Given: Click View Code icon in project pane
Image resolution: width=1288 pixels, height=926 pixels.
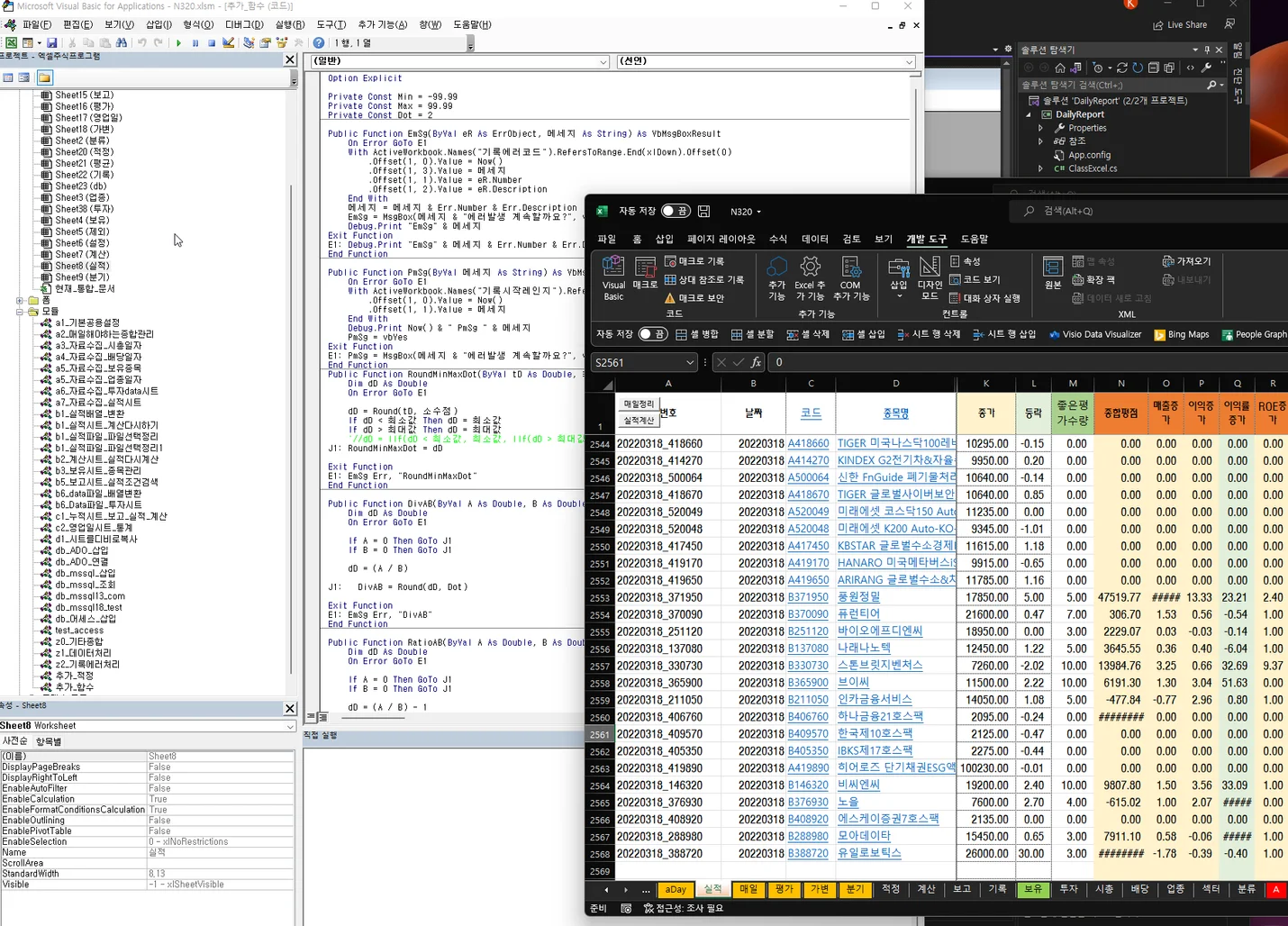Looking at the screenshot, I should click(x=8, y=77).
